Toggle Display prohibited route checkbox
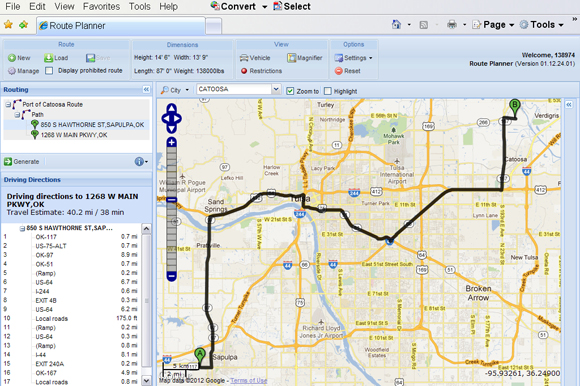 click(49, 71)
